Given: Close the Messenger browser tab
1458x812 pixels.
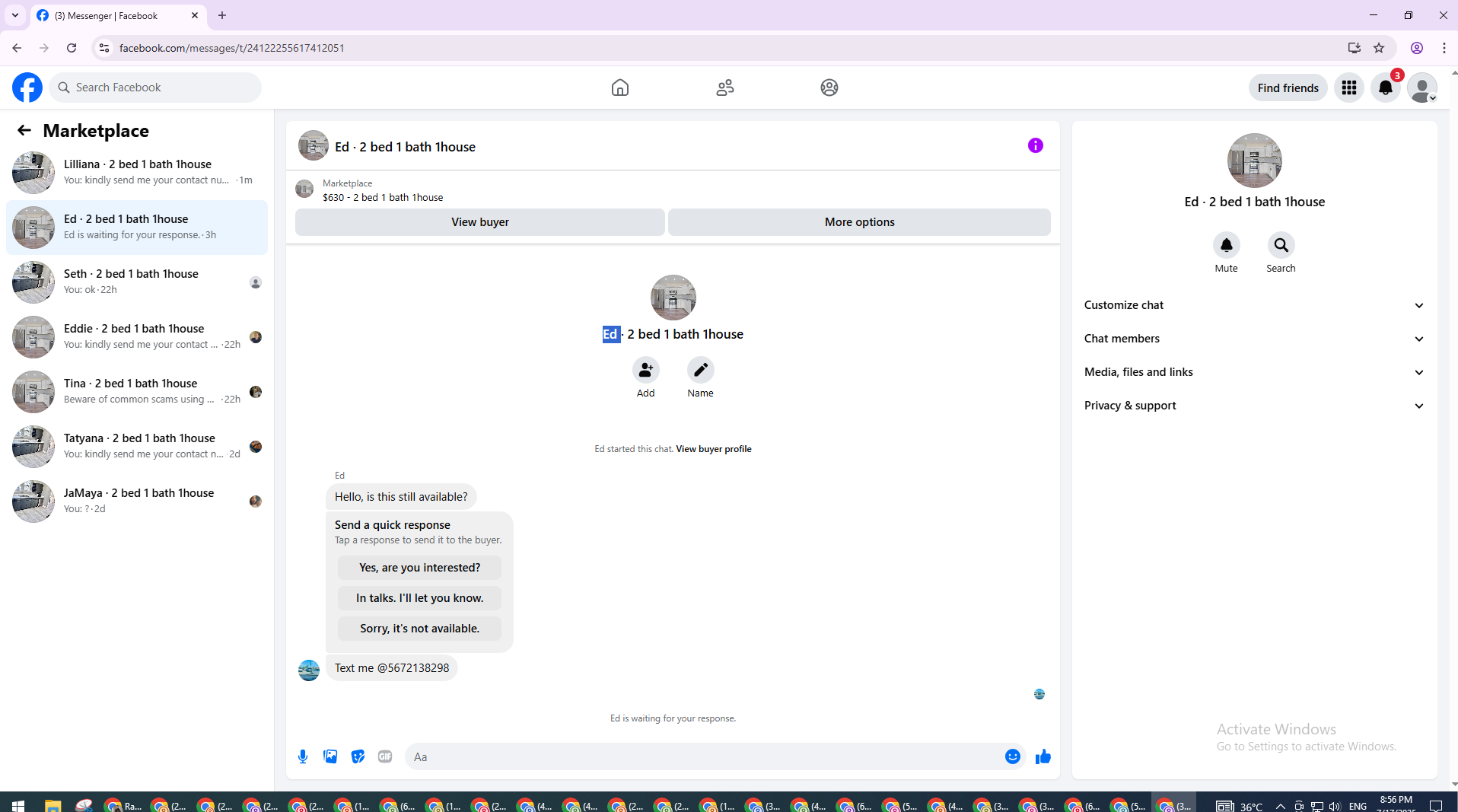Looking at the screenshot, I should pyautogui.click(x=195, y=15).
